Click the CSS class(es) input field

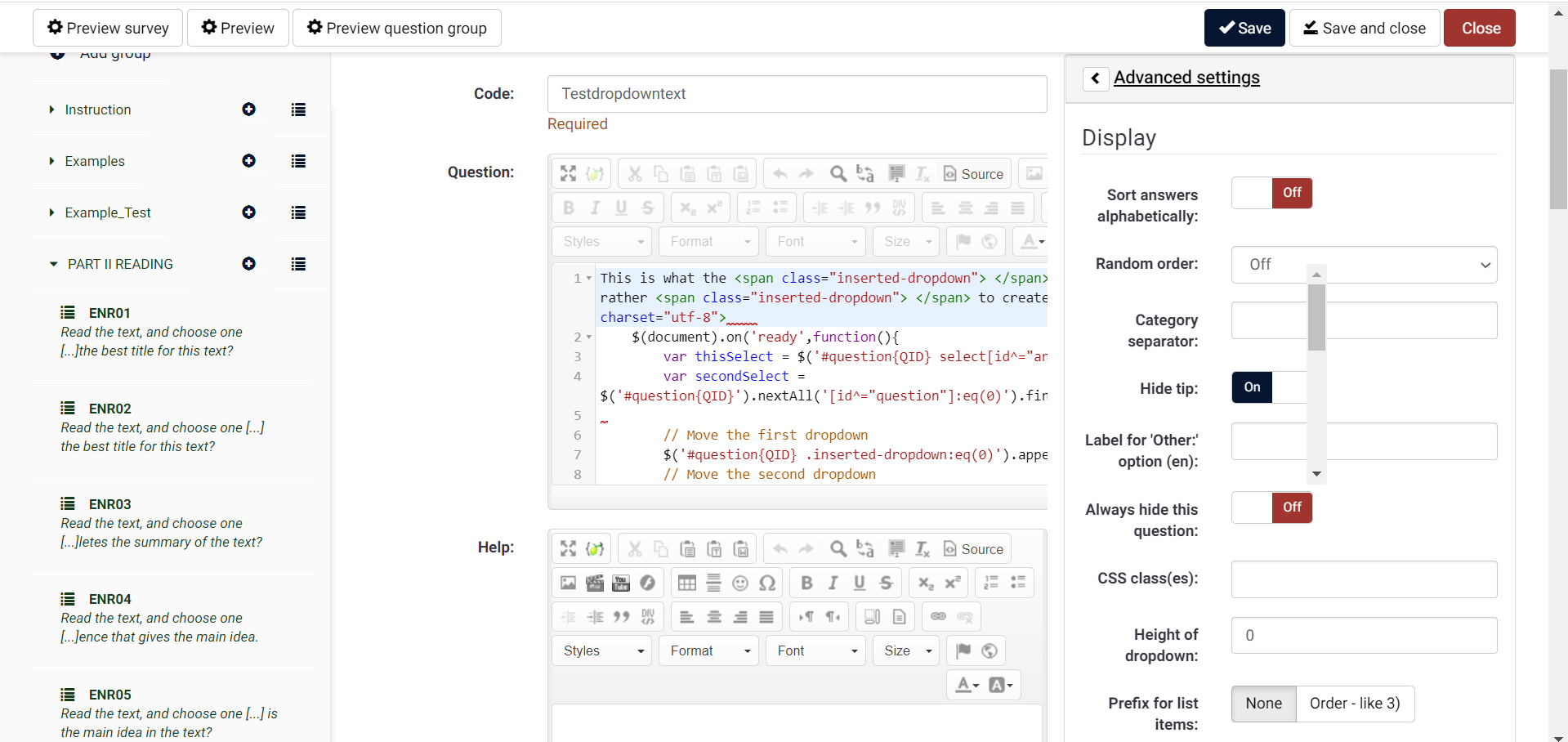click(1363, 579)
